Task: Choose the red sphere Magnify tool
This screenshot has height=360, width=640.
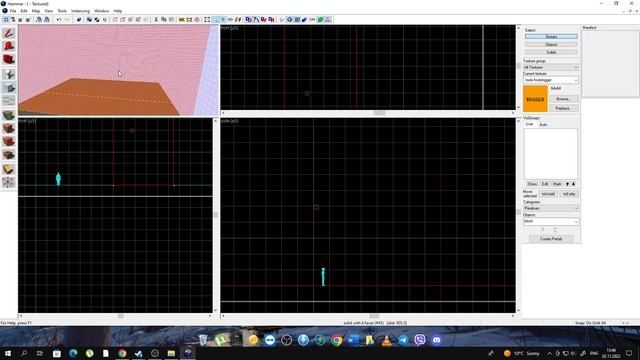Action: pos(9,46)
